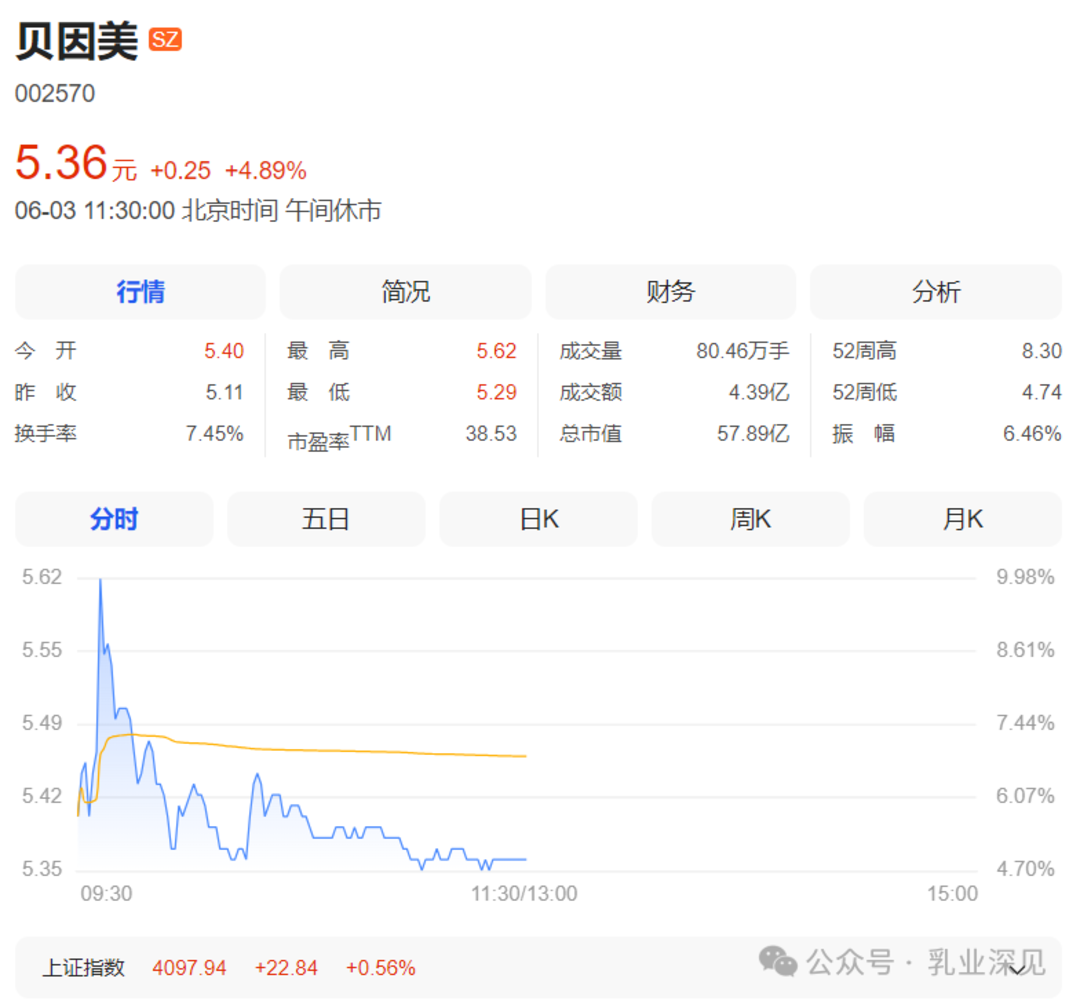Click the 最低 value 5.29
This screenshot has width=1080, height=1004.
(497, 393)
